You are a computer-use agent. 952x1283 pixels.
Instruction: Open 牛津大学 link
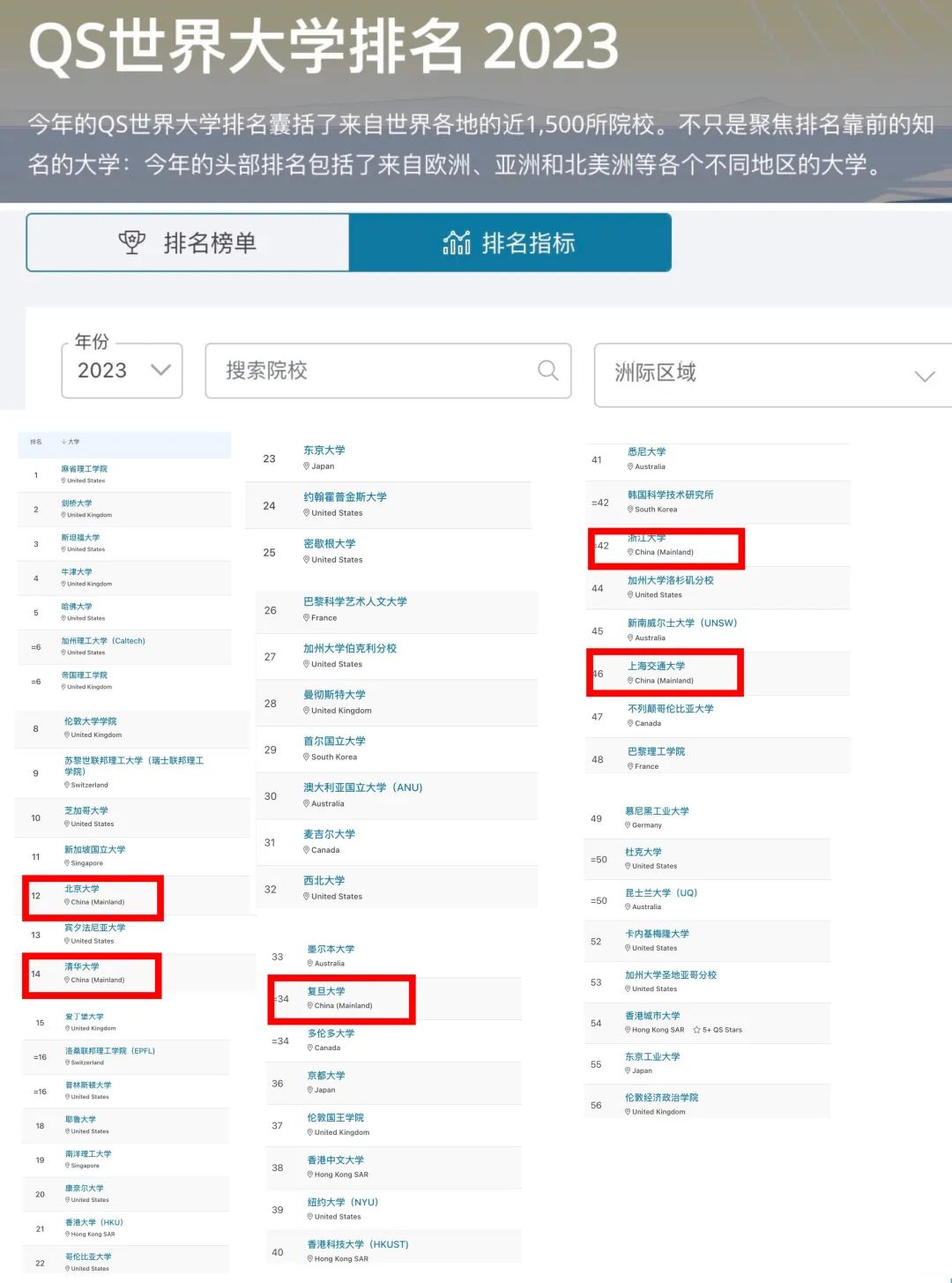[77, 572]
